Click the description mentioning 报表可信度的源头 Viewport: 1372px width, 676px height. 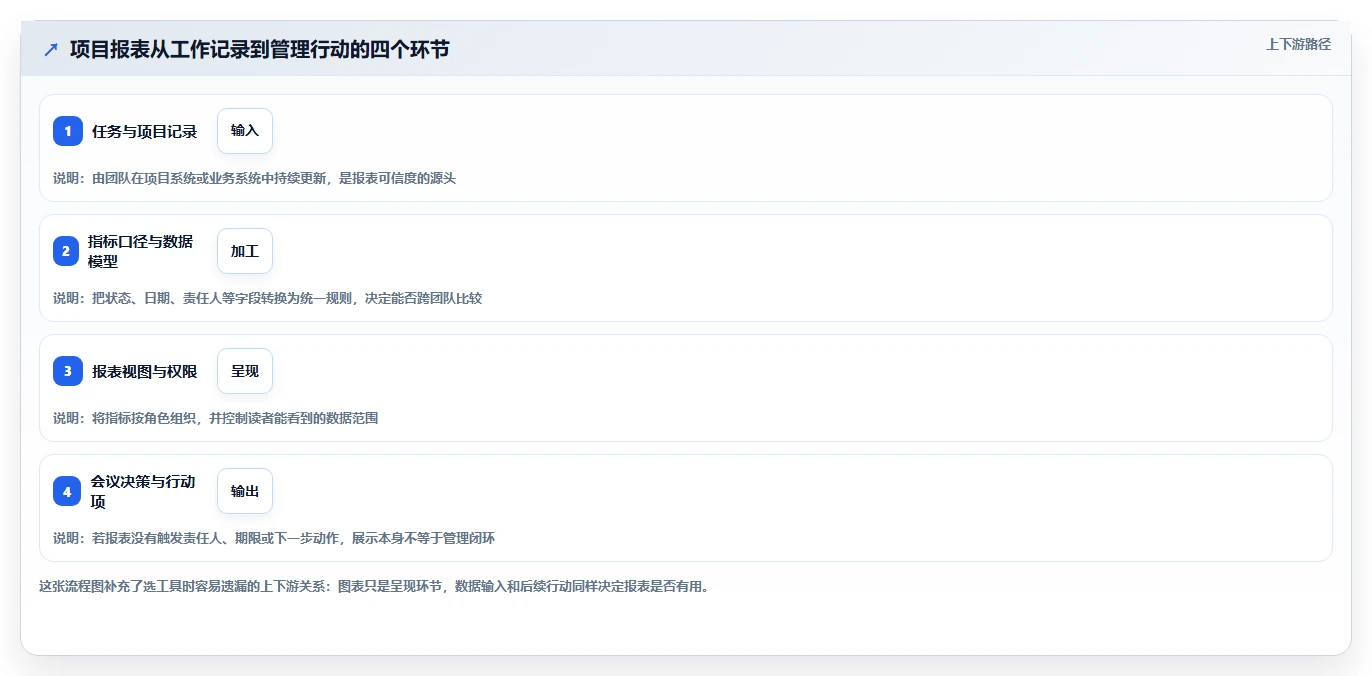(x=255, y=178)
